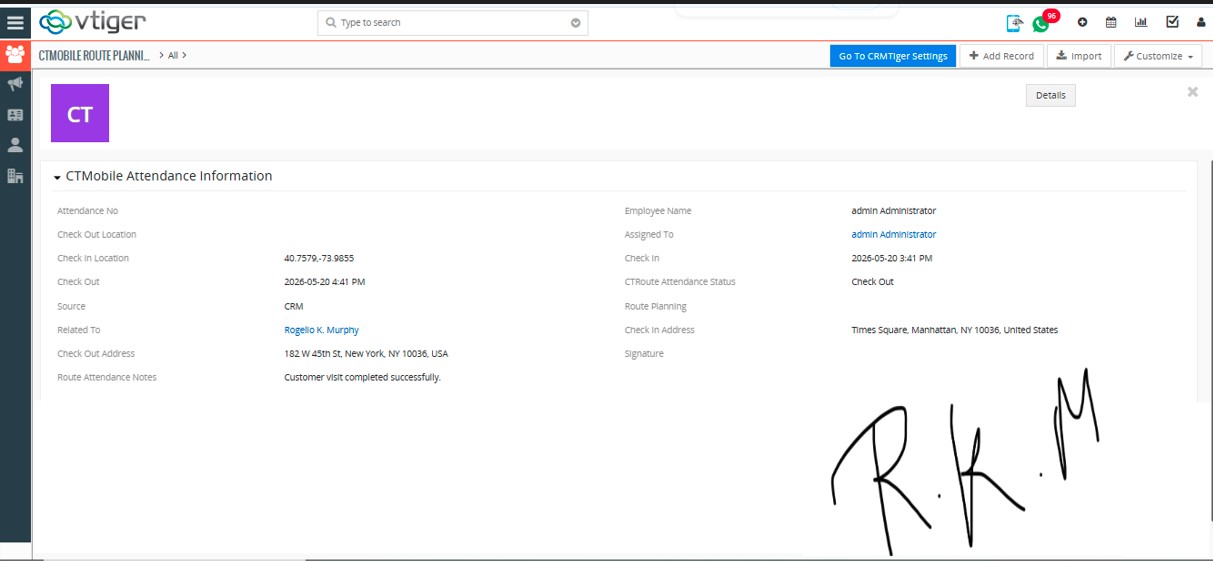Click the CTMOBILE ROUTE PLANNI... module title
The height and width of the screenshot is (562, 1213).
coord(94,56)
